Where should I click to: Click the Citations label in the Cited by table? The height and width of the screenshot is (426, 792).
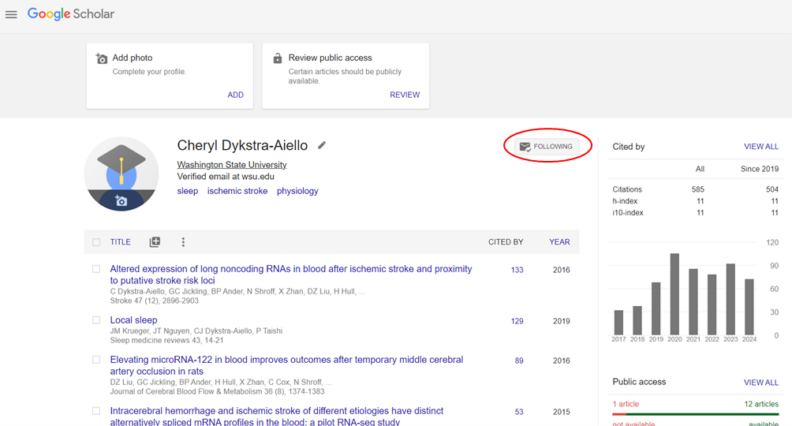coord(627,190)
